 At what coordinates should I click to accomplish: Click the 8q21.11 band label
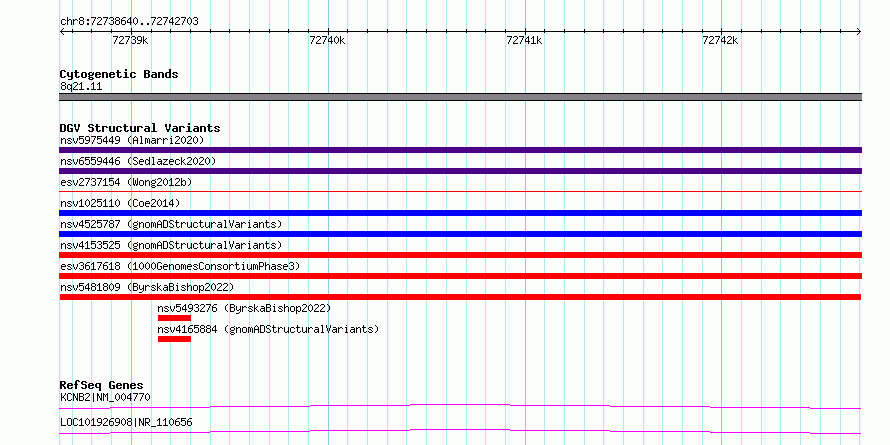click(x=81, y=87)
